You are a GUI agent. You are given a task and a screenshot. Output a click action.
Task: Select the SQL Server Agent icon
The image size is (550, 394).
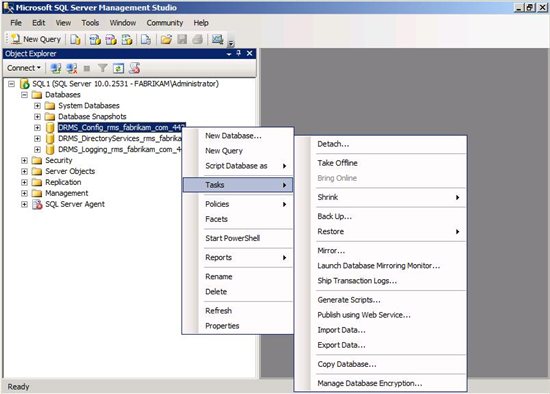pos(37,204)
